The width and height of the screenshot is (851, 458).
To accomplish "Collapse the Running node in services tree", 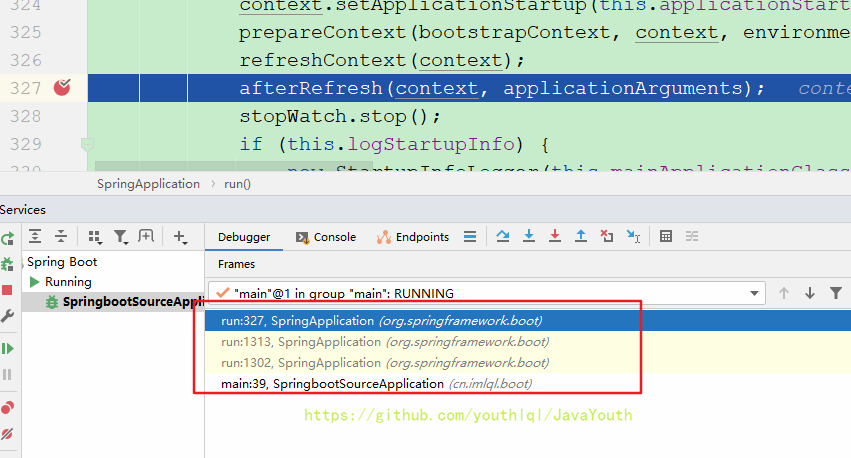I will (37, 282).
